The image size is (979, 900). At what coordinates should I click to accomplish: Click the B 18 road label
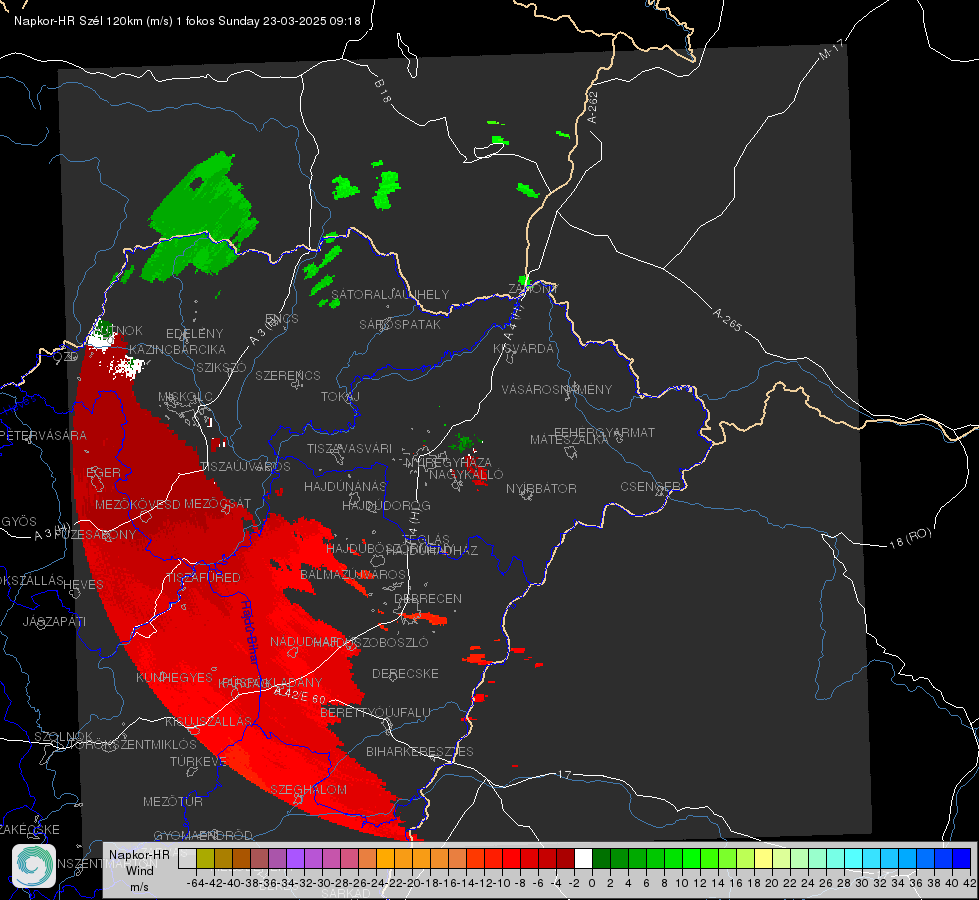tap(382, 91)
